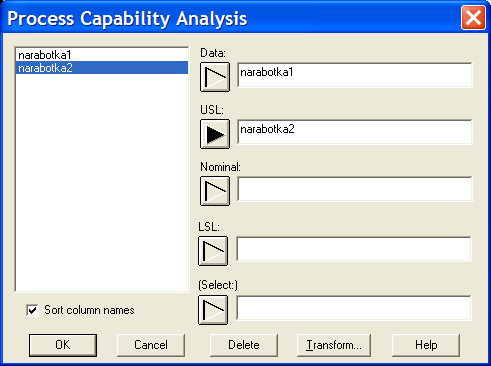Click the filled arrow button for USL

(215, 134)
